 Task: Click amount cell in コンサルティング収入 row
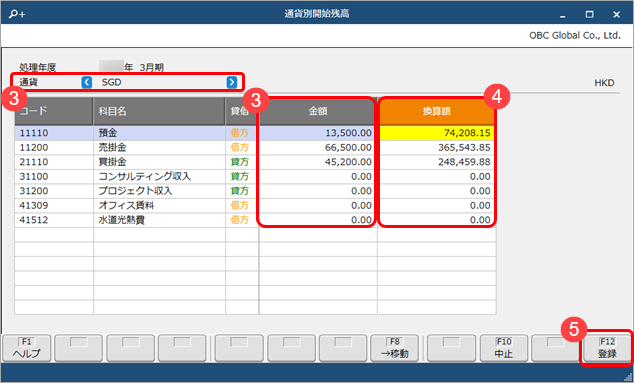(x=317, y=177)
